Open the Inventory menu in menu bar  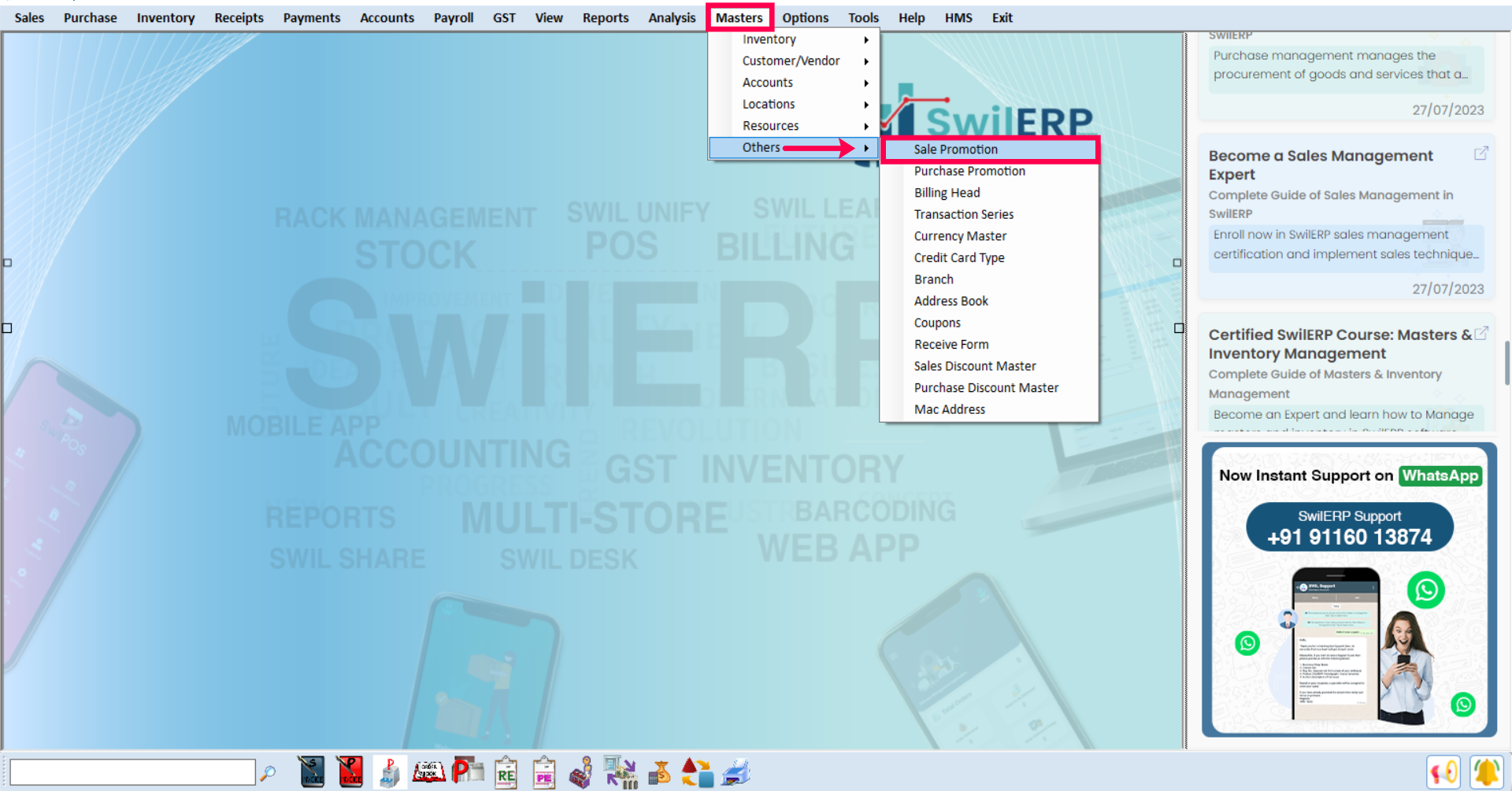(x=165, y=17)
